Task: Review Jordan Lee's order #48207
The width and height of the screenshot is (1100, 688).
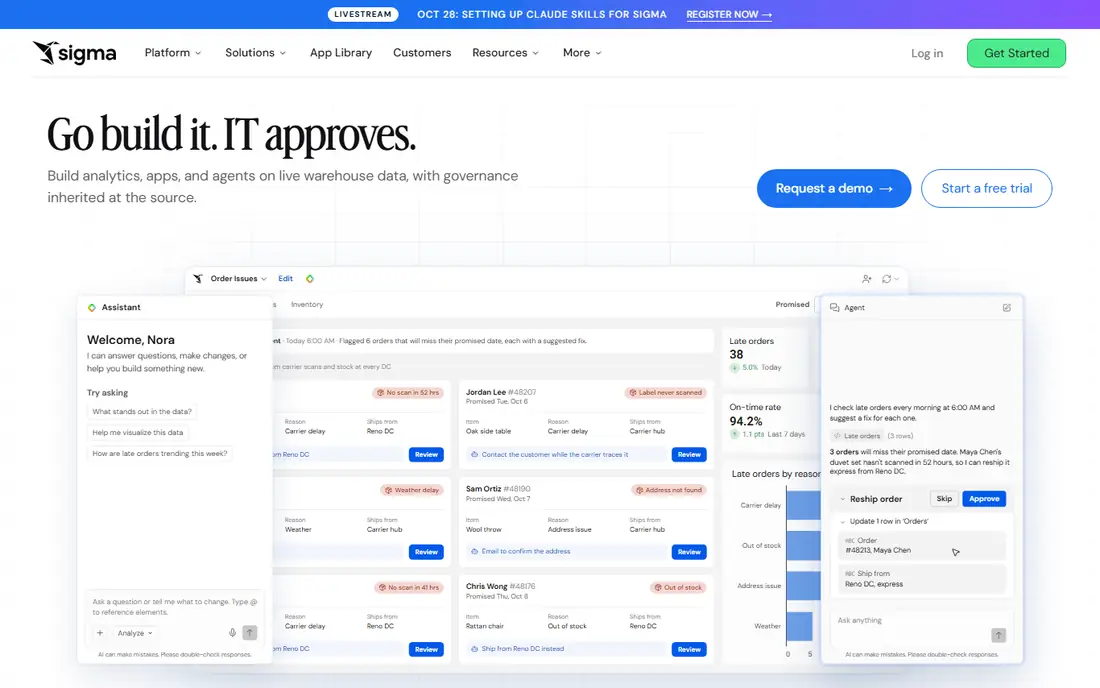Action: [689, 454]
